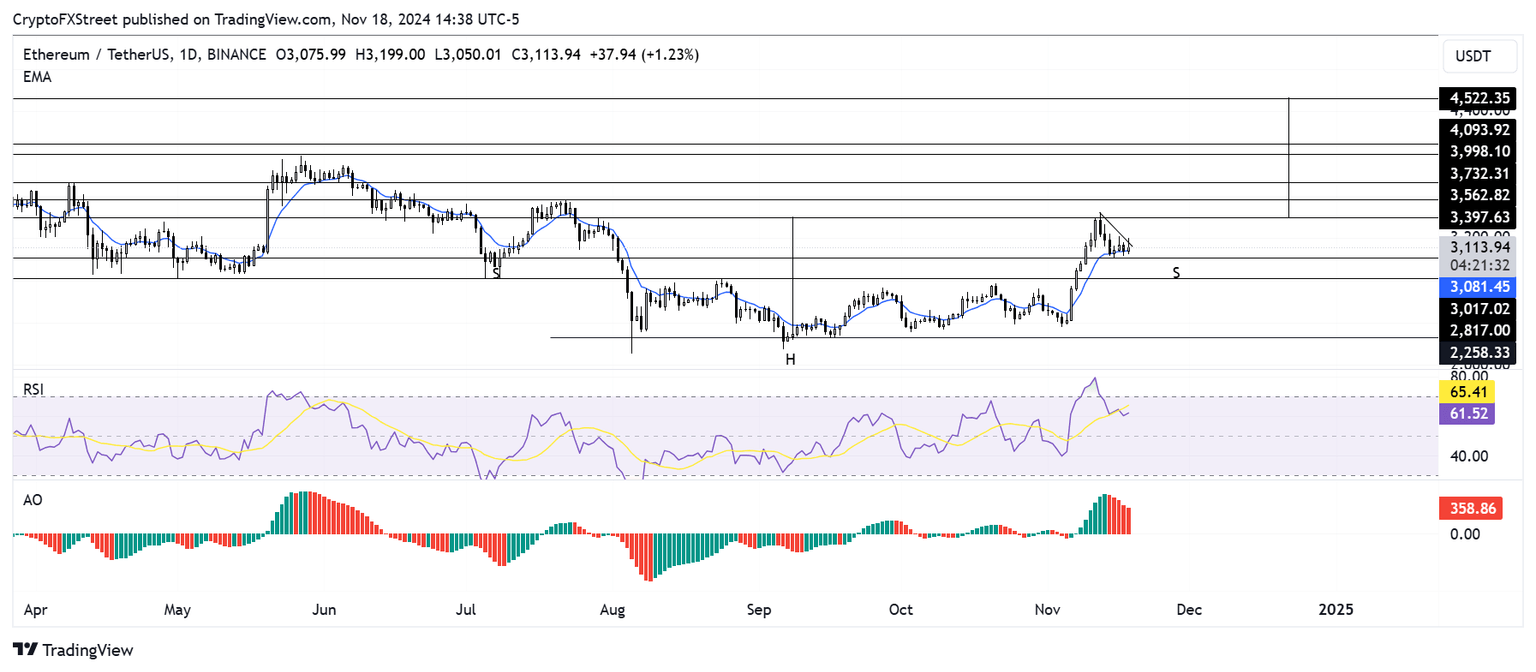Click the close value C3,113.94 in header
The width and height of the screenshot is (1536, 672).
point(547,55)
